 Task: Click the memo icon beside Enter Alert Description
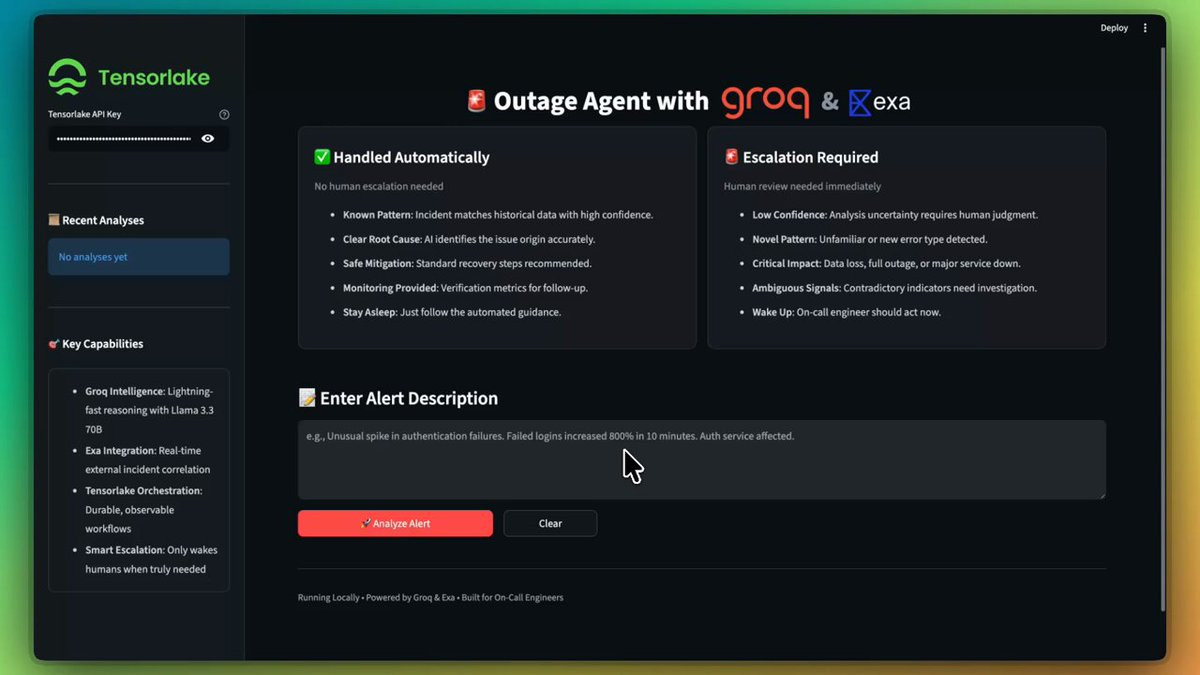307,398
